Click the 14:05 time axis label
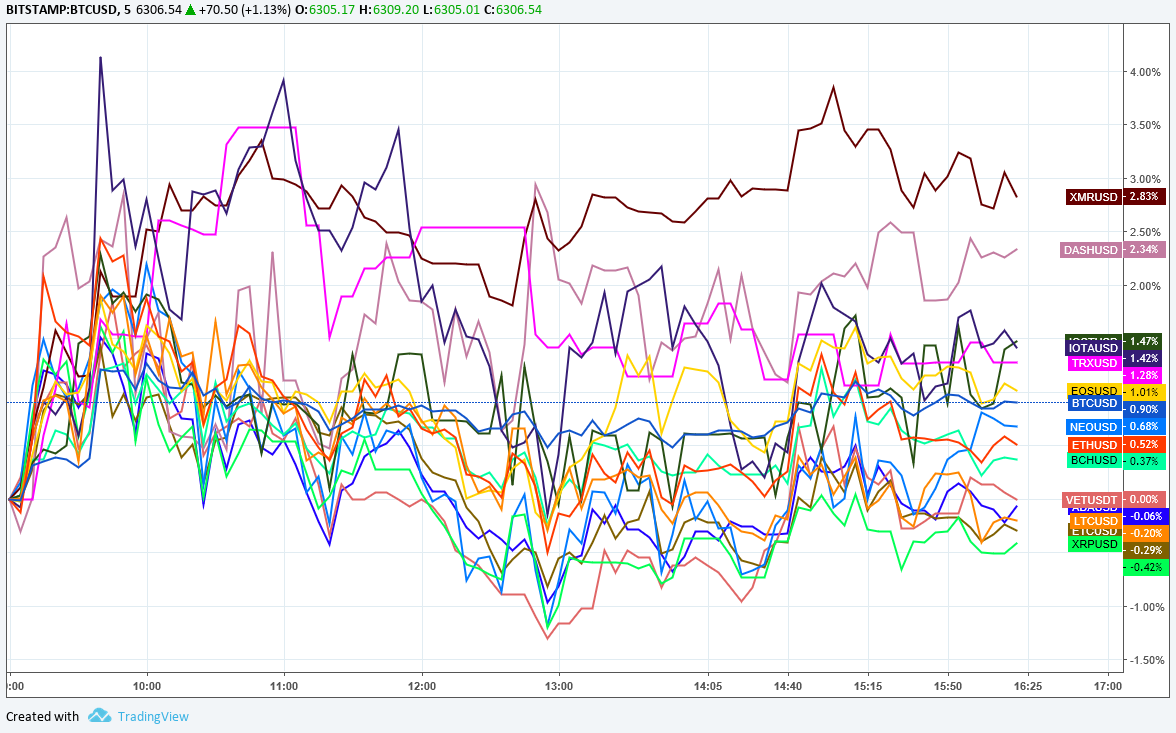This screenshot has width=1176, height=733. pyautogui.click(x=708, y=686)
